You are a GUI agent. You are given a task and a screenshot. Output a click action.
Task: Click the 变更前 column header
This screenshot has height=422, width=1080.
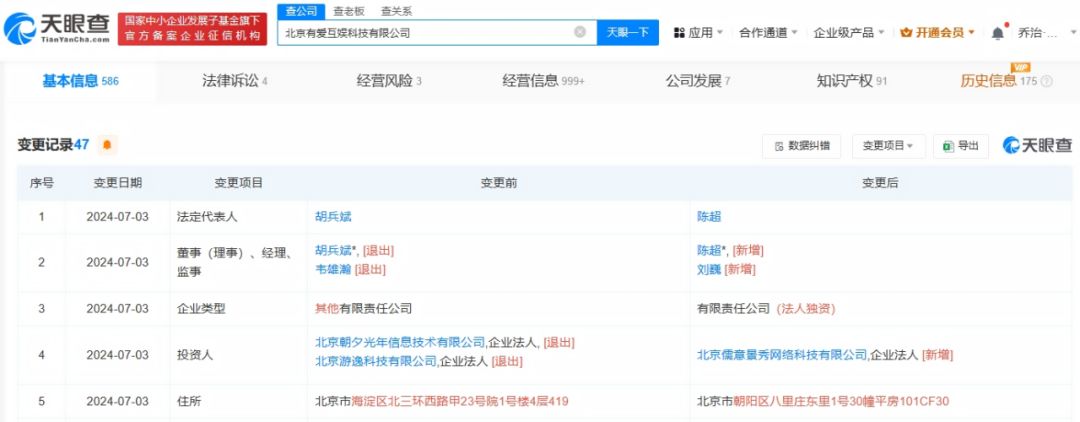tap(499, 183)
